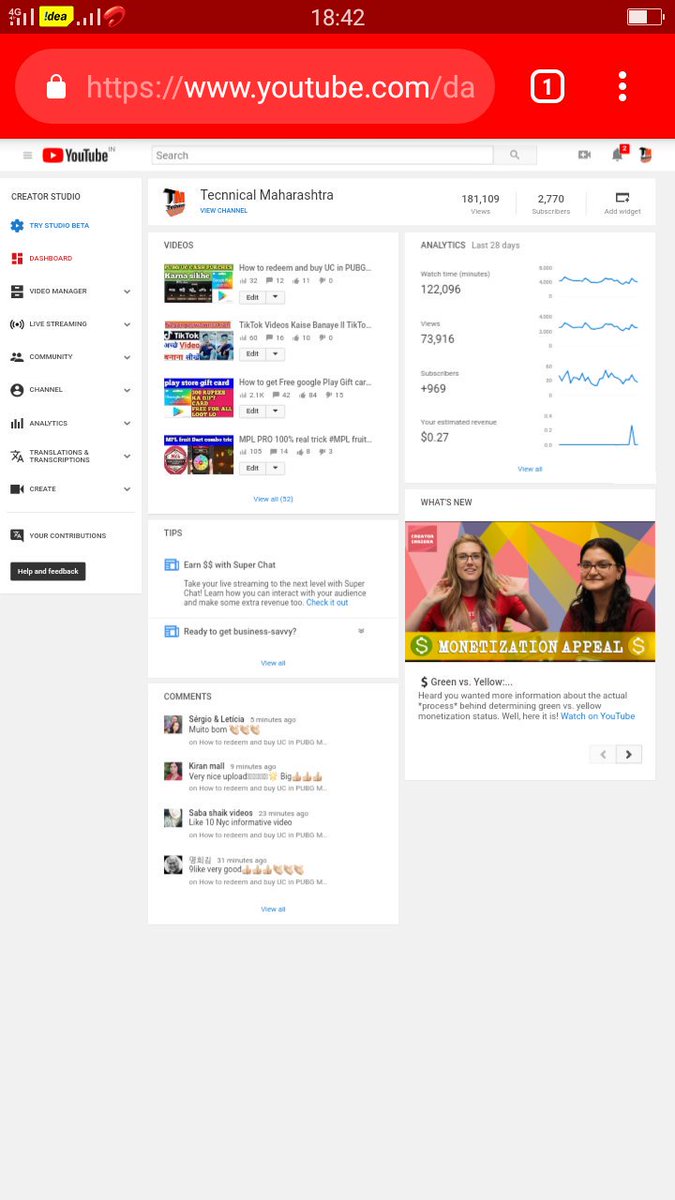Open the browser tab switcher showing 1

coord(547,87)
